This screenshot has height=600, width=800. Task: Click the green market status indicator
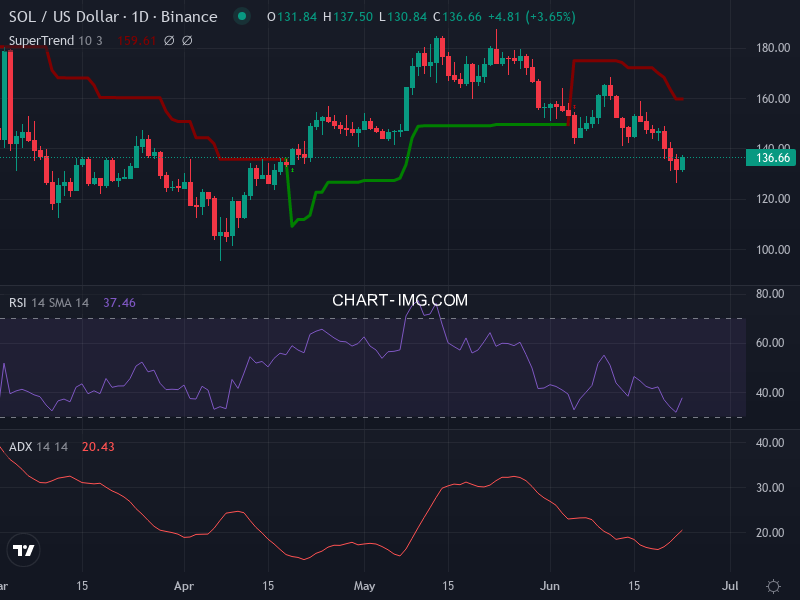(x=242, y=17)
